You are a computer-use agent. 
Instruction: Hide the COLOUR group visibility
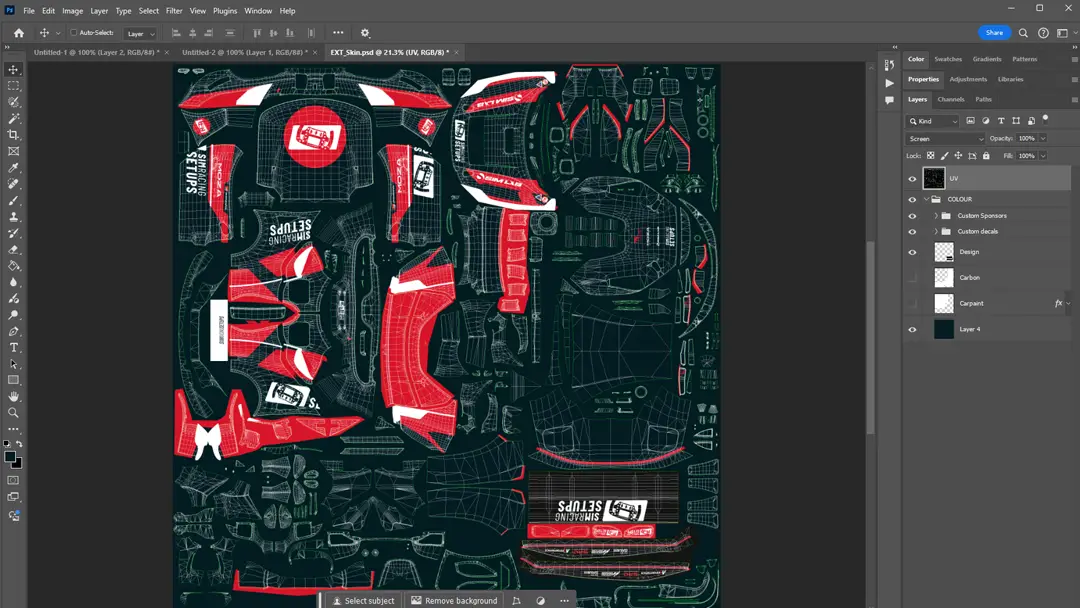click(x=912, y=199)
